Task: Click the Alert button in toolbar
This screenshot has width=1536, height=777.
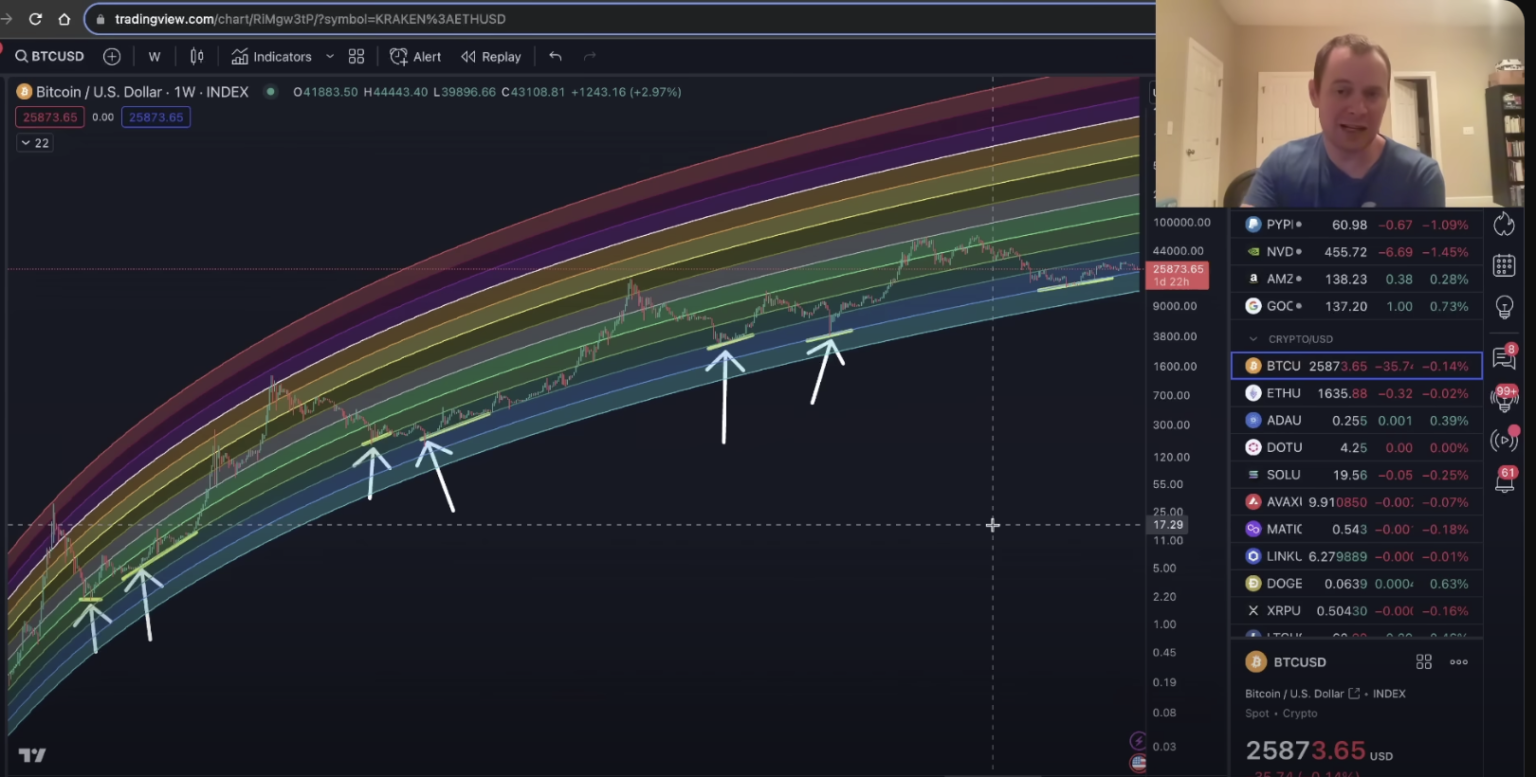Action: tap(416, 57)
